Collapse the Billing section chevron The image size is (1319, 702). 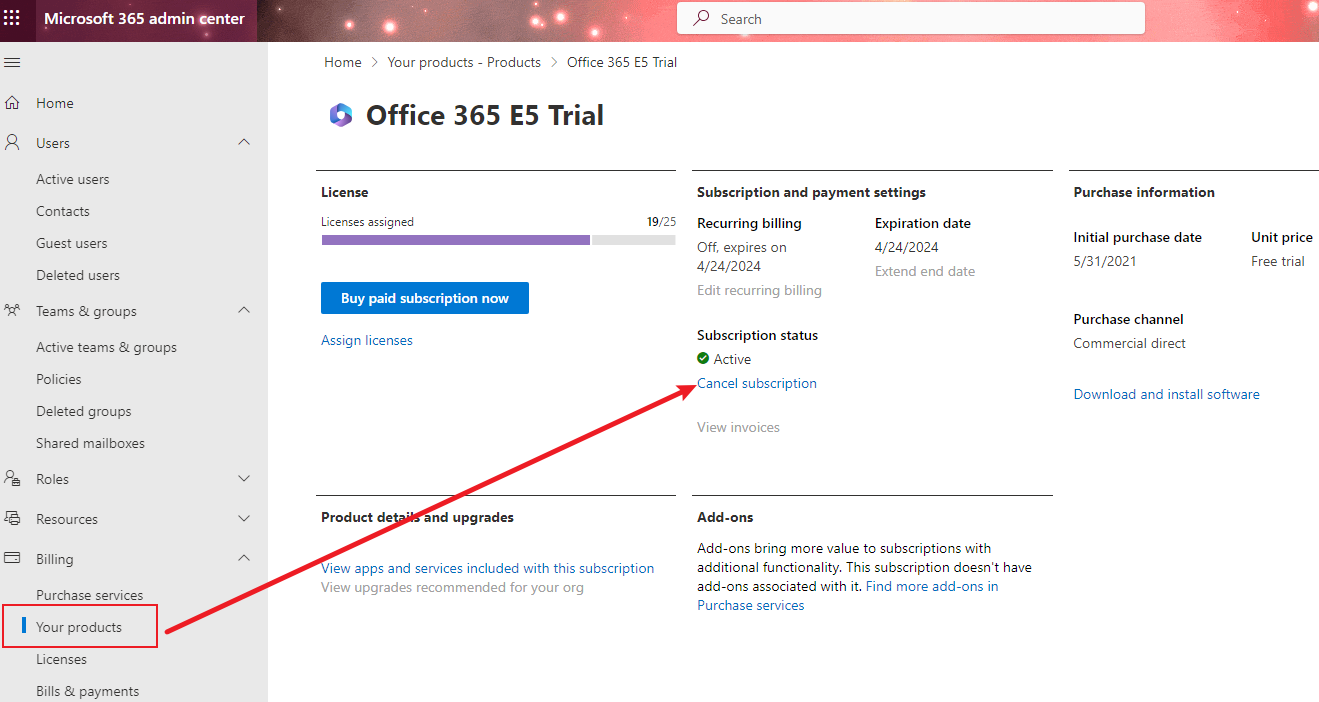tap(244, 559)
